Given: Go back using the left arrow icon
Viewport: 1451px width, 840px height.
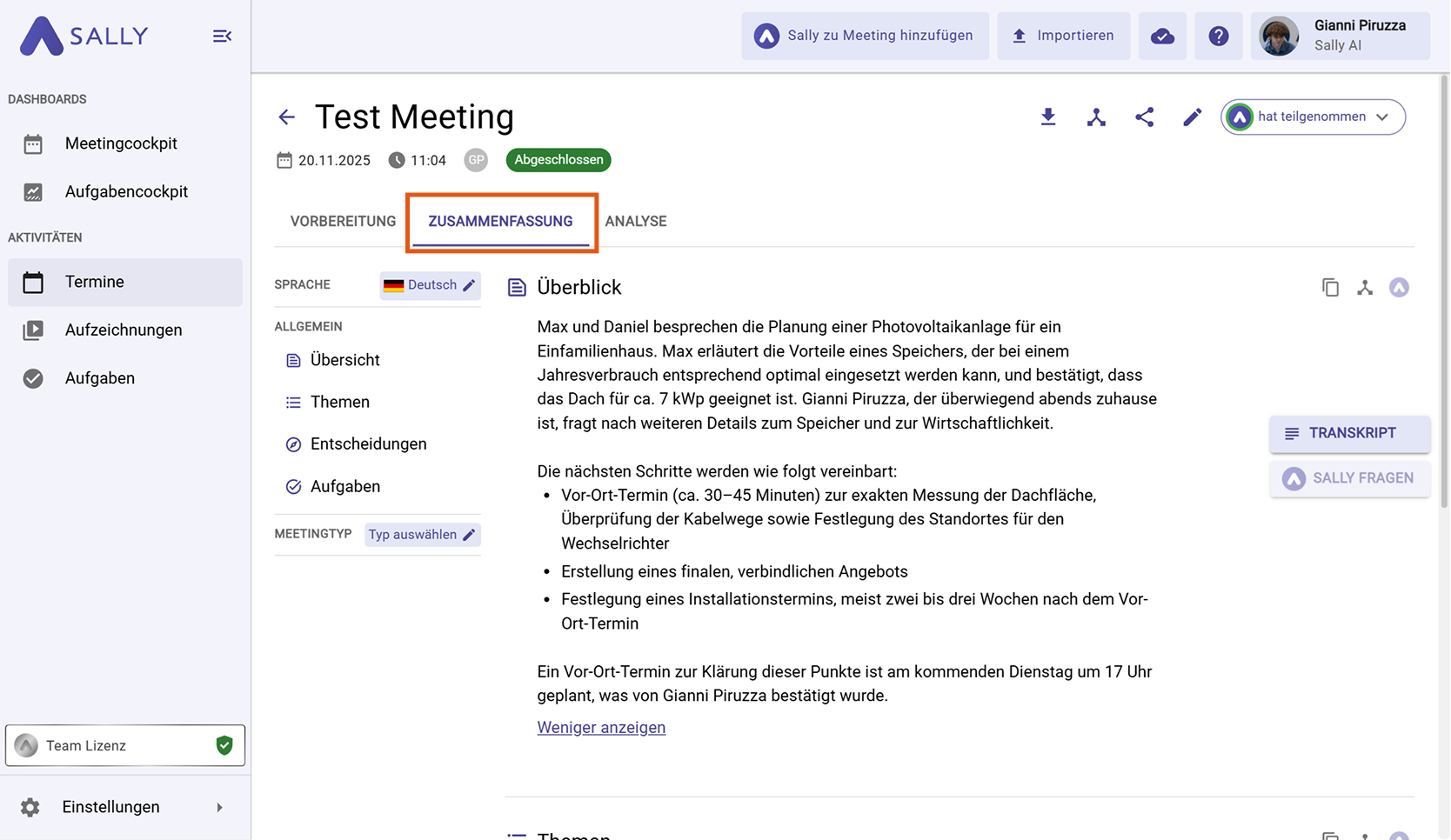Looking at the screenshot, I should click(287, 117).
